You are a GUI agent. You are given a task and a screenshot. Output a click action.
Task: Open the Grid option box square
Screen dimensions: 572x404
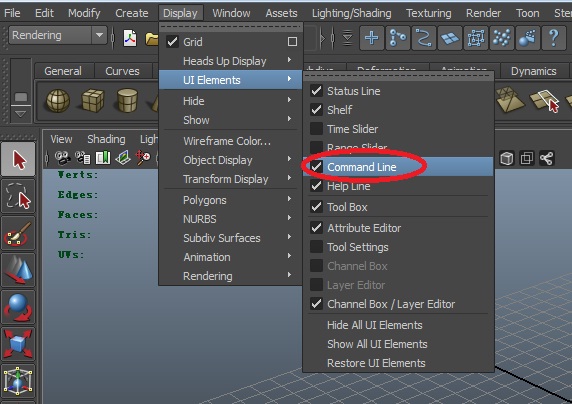pyautogui.click(x=292, y=42)
